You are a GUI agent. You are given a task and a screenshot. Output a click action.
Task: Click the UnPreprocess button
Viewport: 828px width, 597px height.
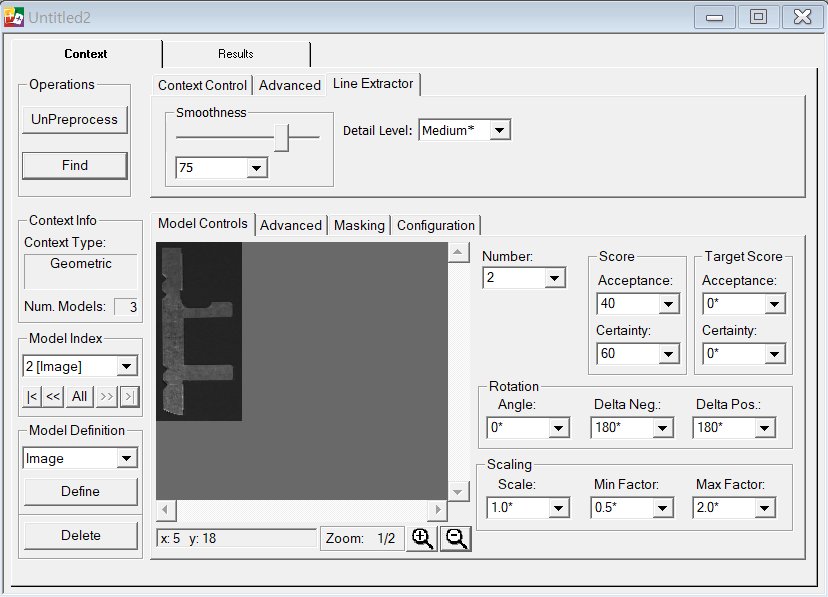(74, 120)
